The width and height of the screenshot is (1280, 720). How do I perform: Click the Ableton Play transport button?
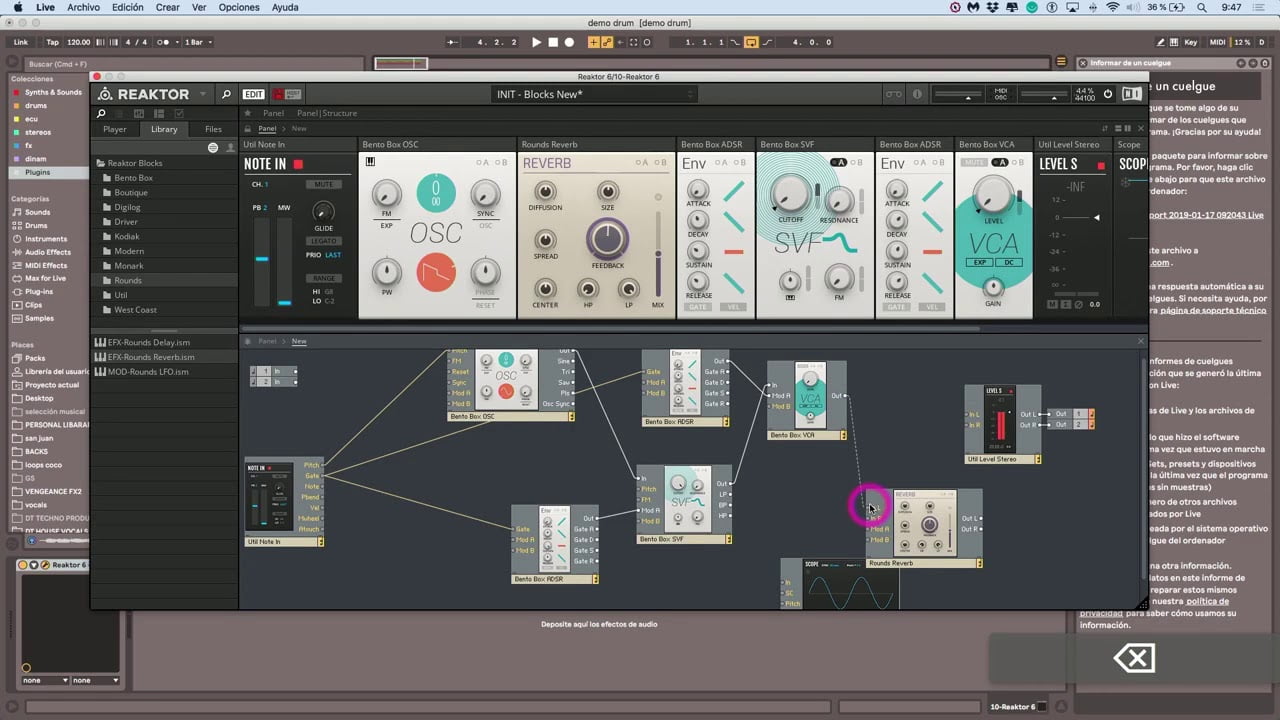[x=536, y=42]
